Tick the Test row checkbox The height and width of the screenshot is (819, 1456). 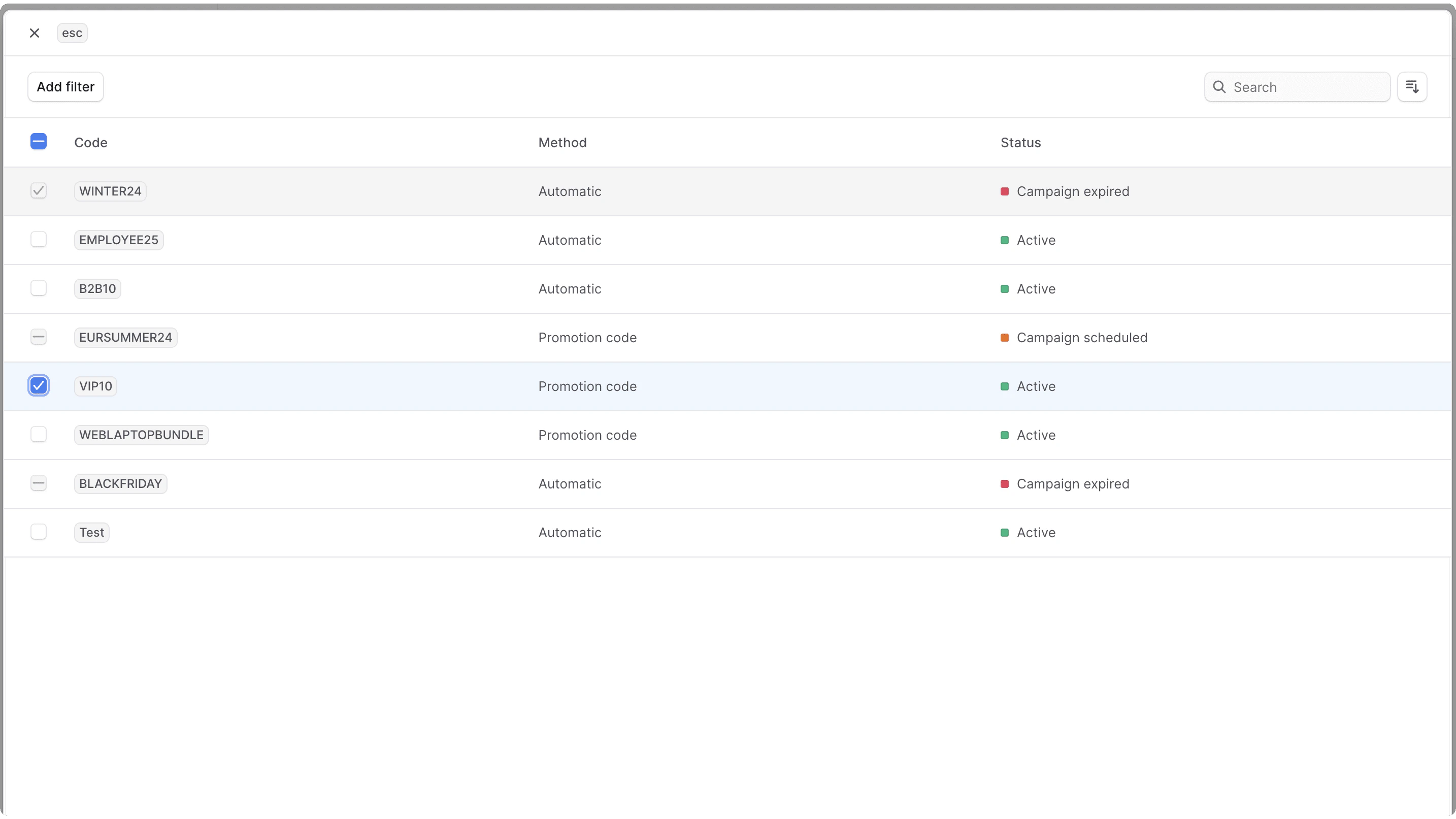click(39, 532)
